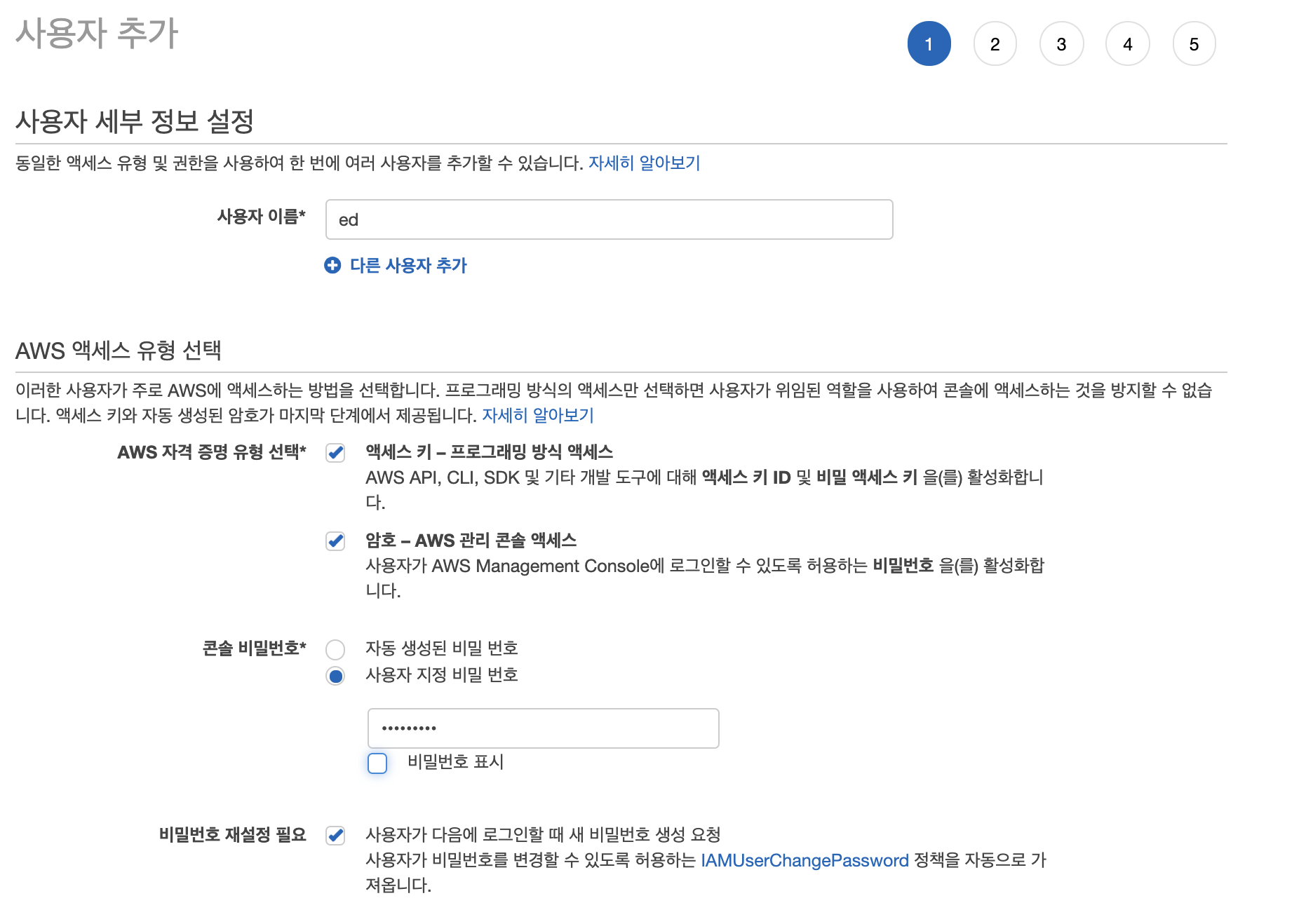
Task: Select 사용자 지정 비밀 번호 radio button
Action: click(x=335, y=676)
